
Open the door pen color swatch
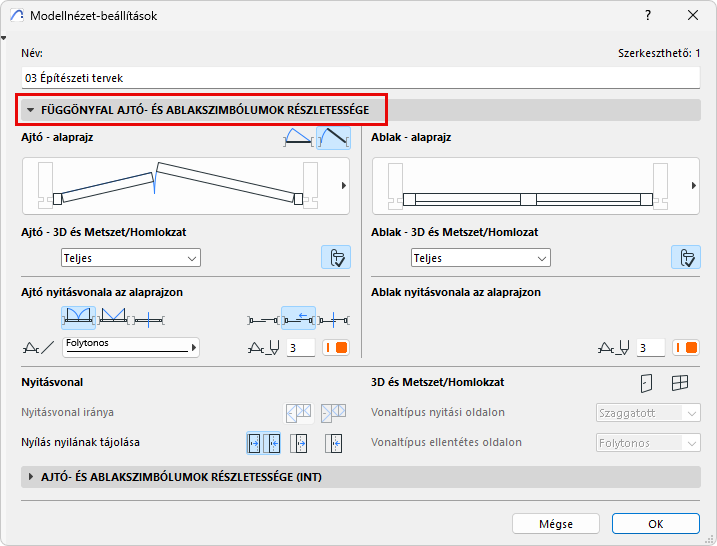(336, 348)
